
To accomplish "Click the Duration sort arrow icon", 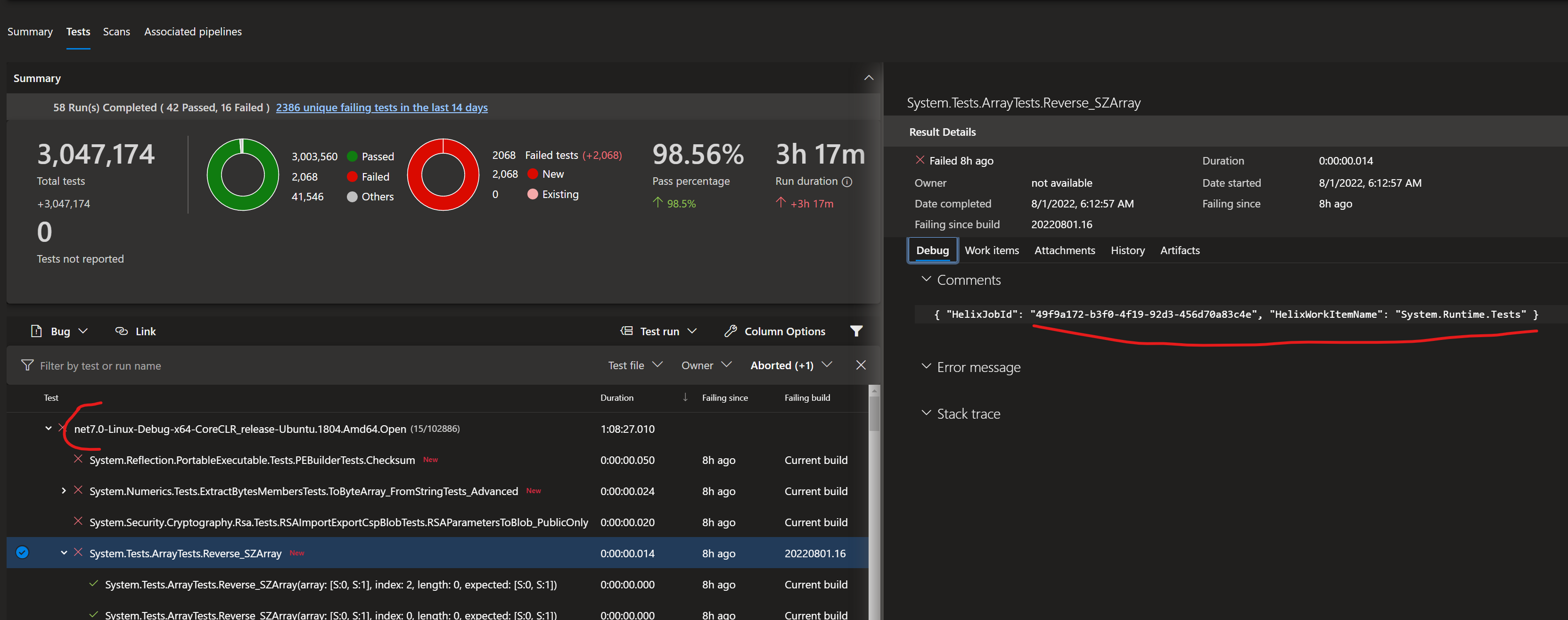I will click(x=685, y=397).
